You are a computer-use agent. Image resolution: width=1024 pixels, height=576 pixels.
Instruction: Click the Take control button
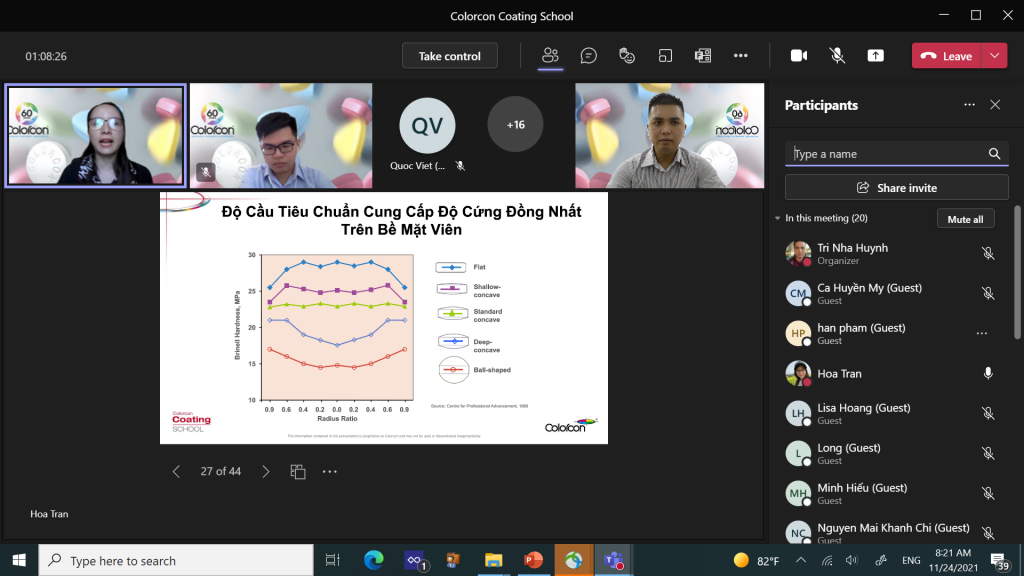[x=449, y=56]
